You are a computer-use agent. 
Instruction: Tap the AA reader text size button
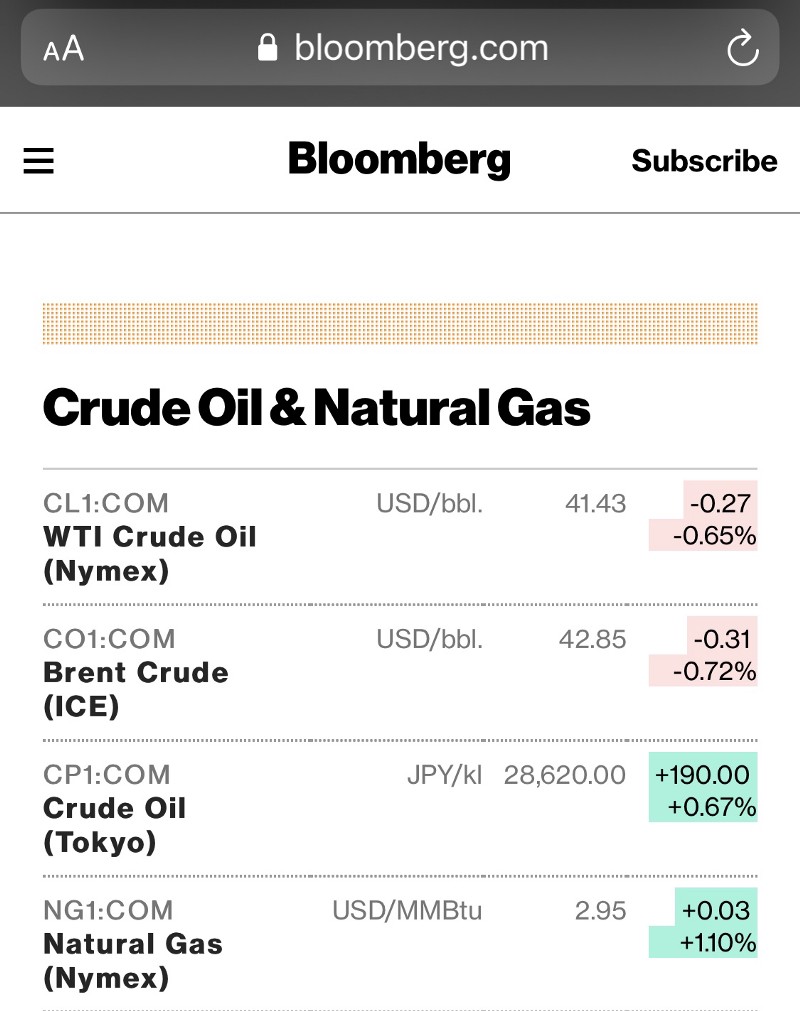pos(63,49)
